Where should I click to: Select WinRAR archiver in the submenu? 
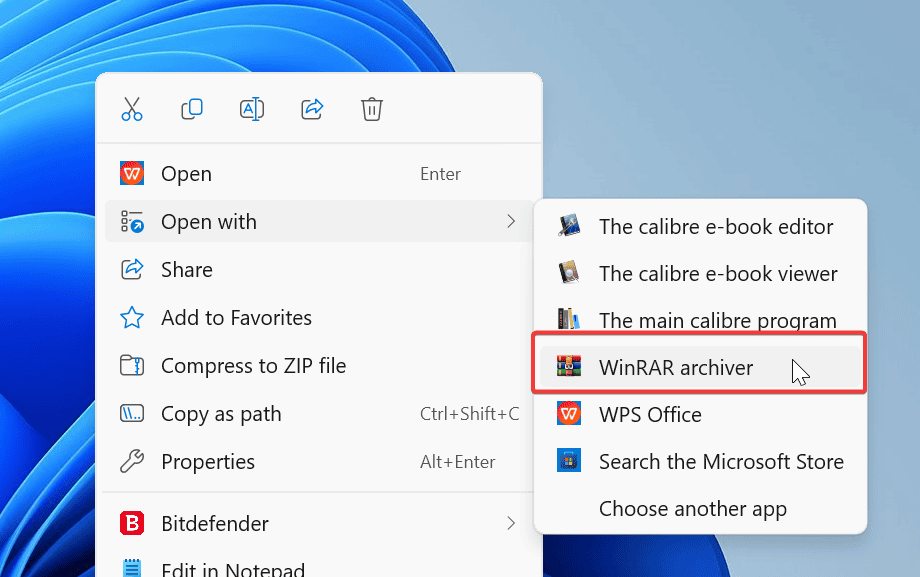700,367
